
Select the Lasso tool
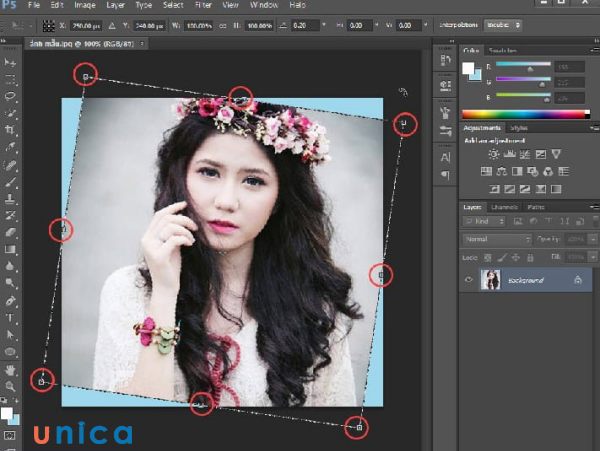tap(11, 96)
